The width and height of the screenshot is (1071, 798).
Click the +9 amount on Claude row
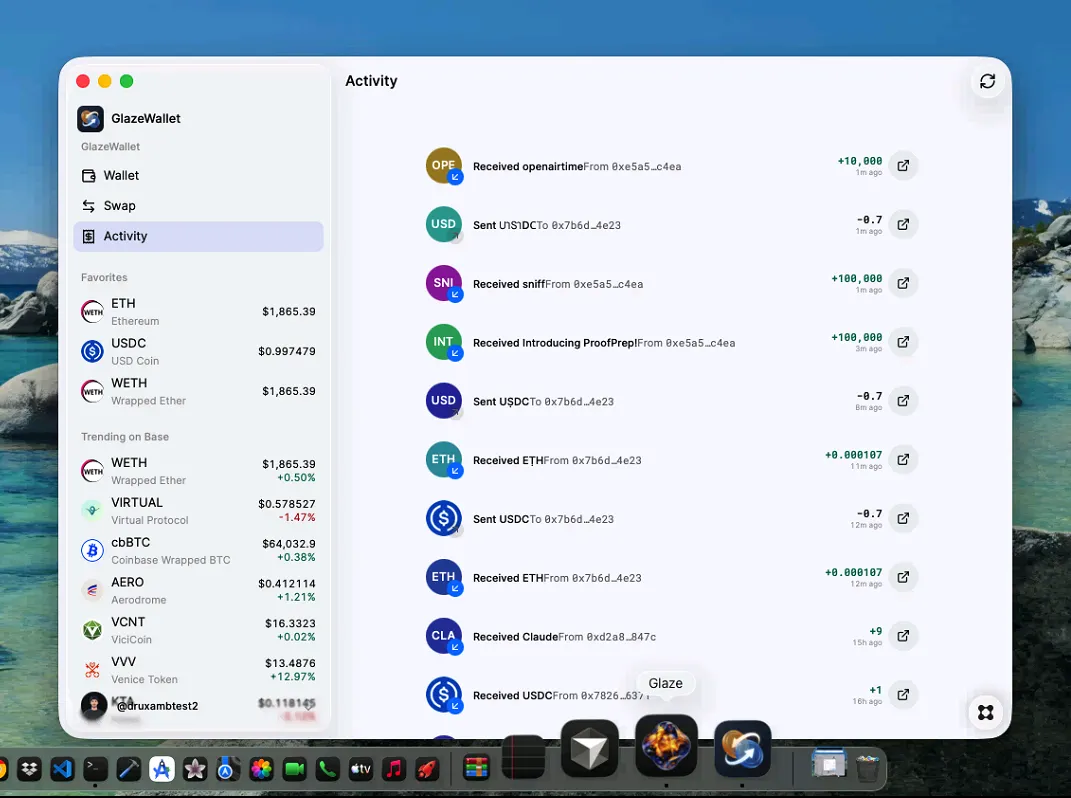tap(875, 631)
